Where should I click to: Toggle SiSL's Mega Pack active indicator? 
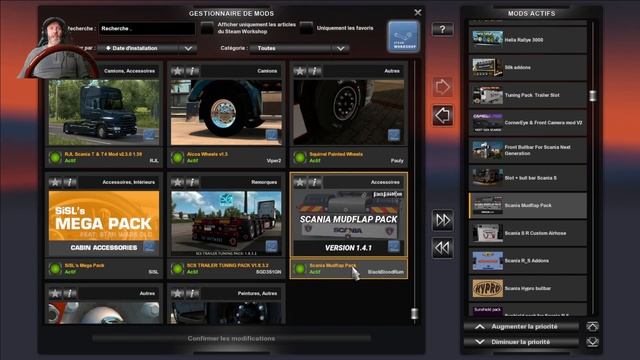coord(55,269)
